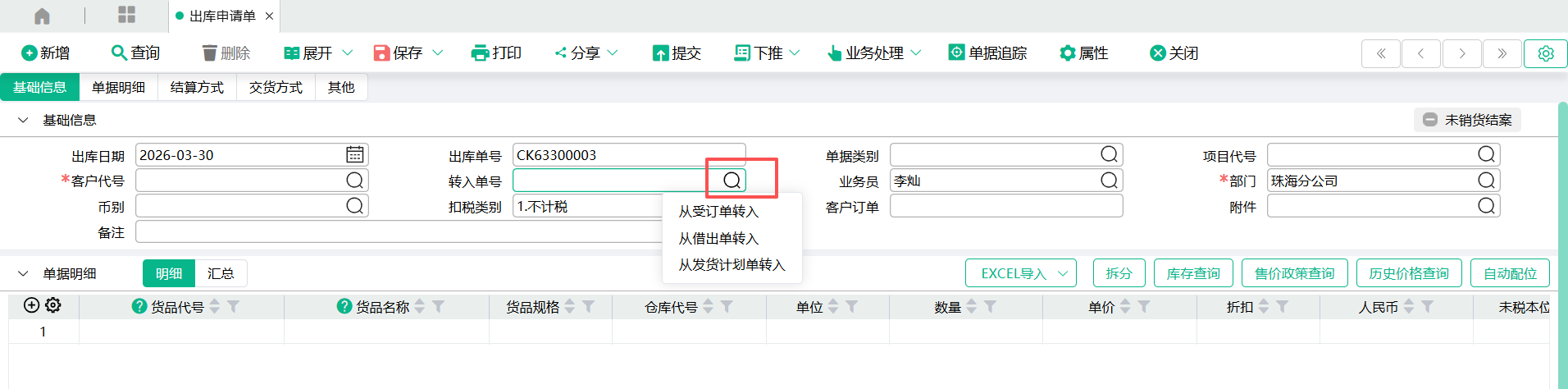The height and width of the screenshot is (389, 1568).
Task: Open the apps grid icon
Action: [x=126, y=15]
